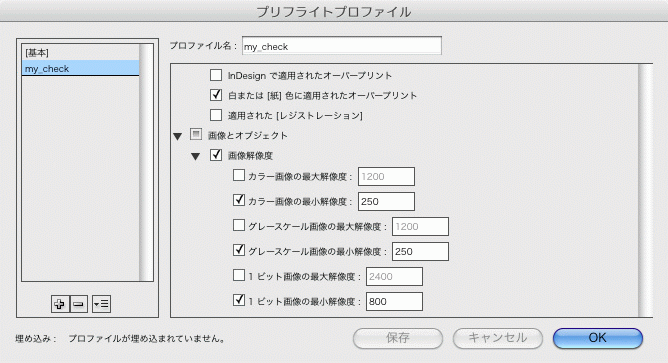Viewport: 668px width, 363px height.
Task: Enable カラー画像の最大解像度 checkbox
Action: point(239,175)
